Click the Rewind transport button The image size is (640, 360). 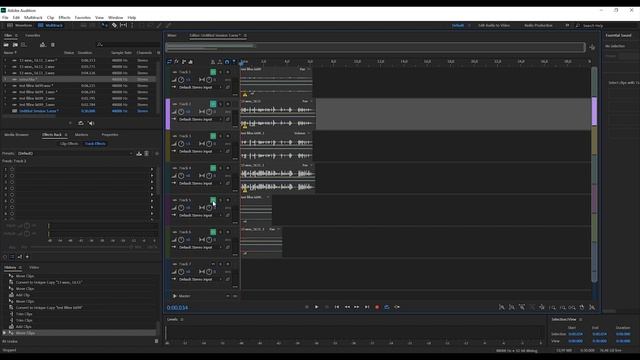tap(347, 307)
